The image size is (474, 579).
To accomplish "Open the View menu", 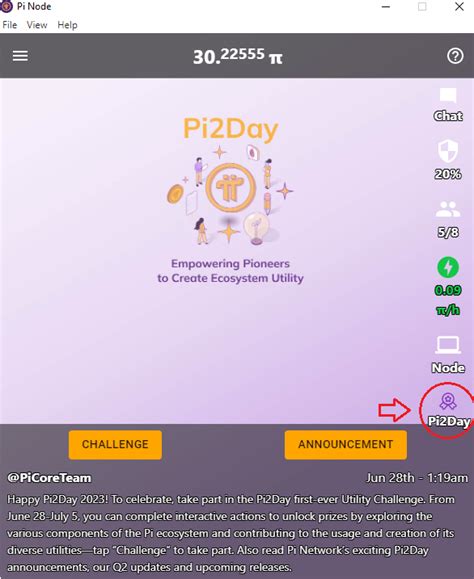I will click(x=37, y=25).
